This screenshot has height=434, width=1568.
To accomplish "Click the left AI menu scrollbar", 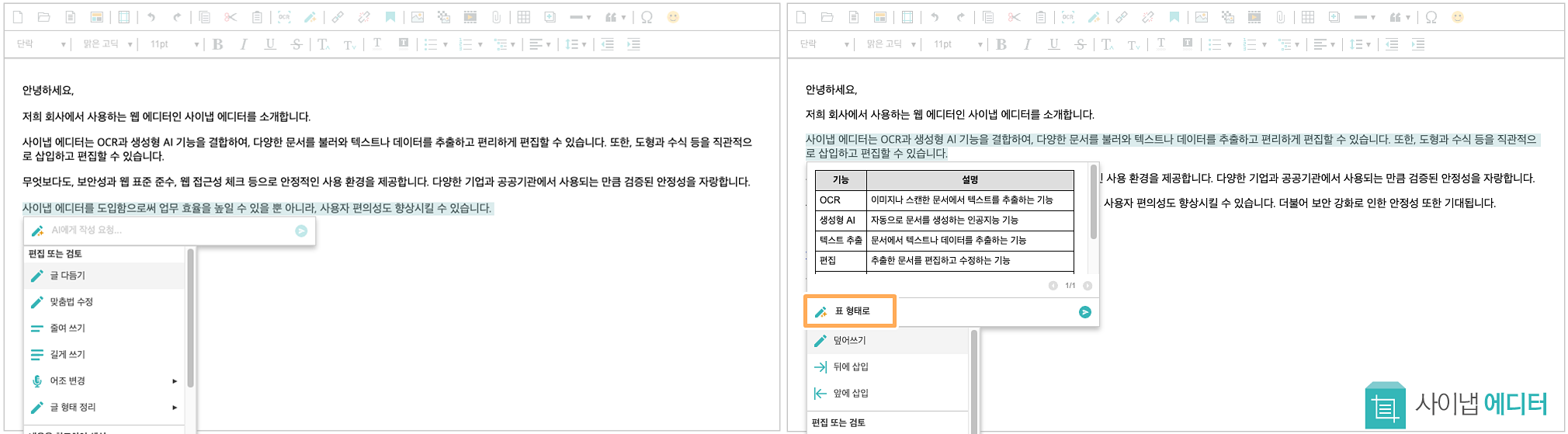I will tap(190, 318).
